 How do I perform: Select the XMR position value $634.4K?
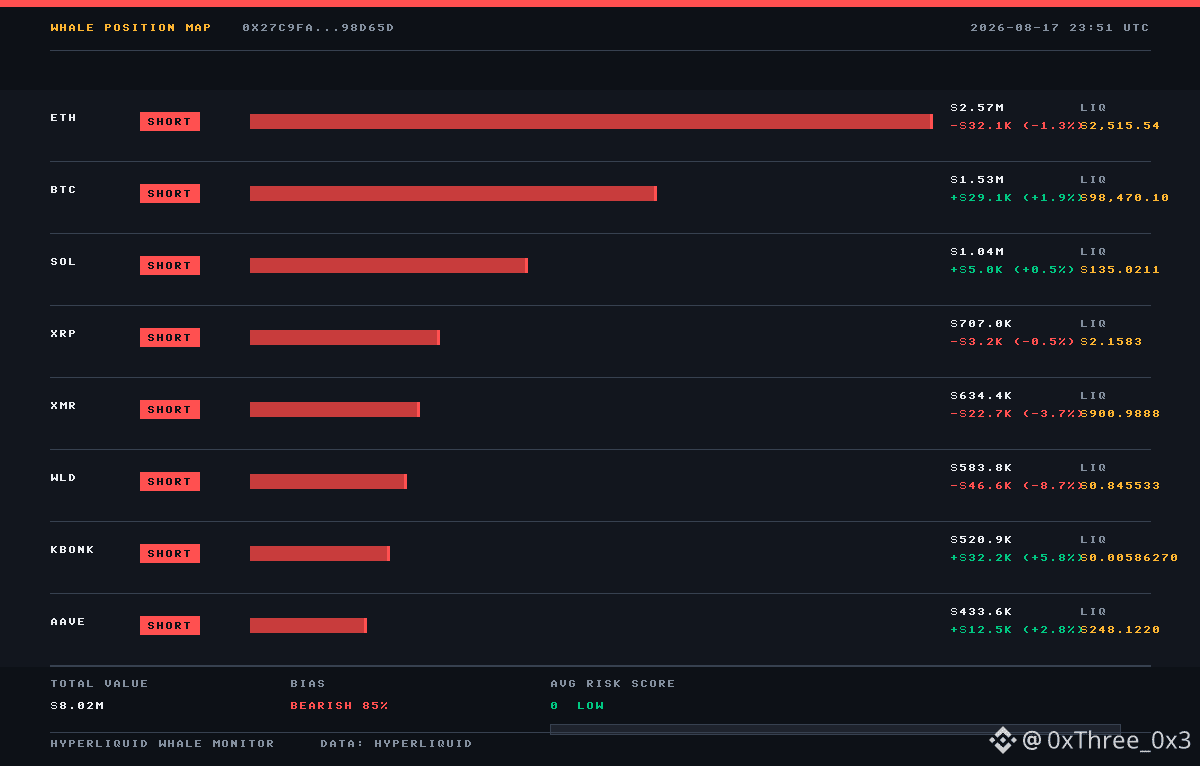pos(981,396)
